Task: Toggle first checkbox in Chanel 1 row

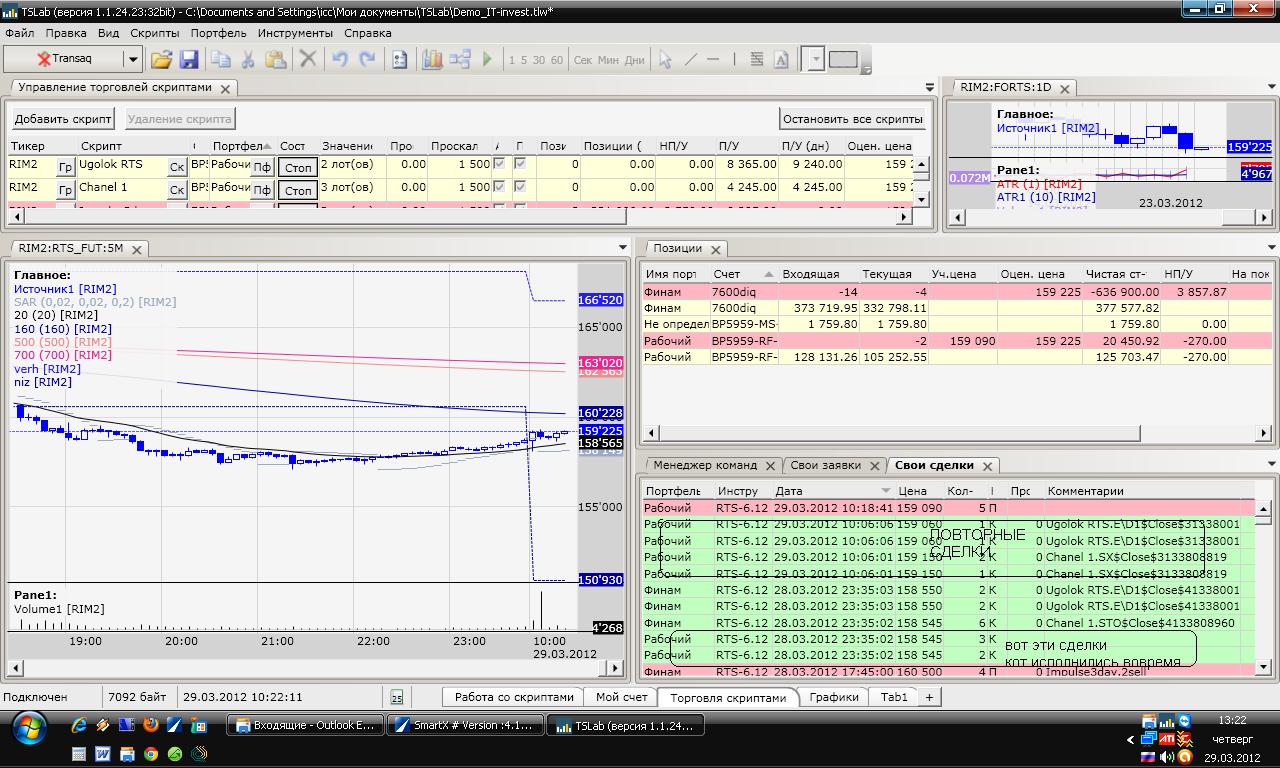Action: coord(499,187)
